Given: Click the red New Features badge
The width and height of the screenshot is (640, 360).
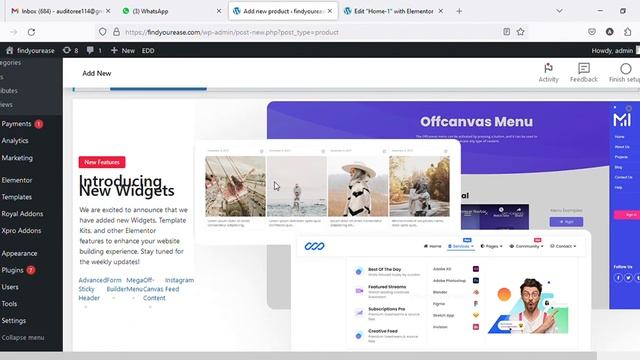Looking at the screenshot, I should pyautogui.click(x=102, y=162).
